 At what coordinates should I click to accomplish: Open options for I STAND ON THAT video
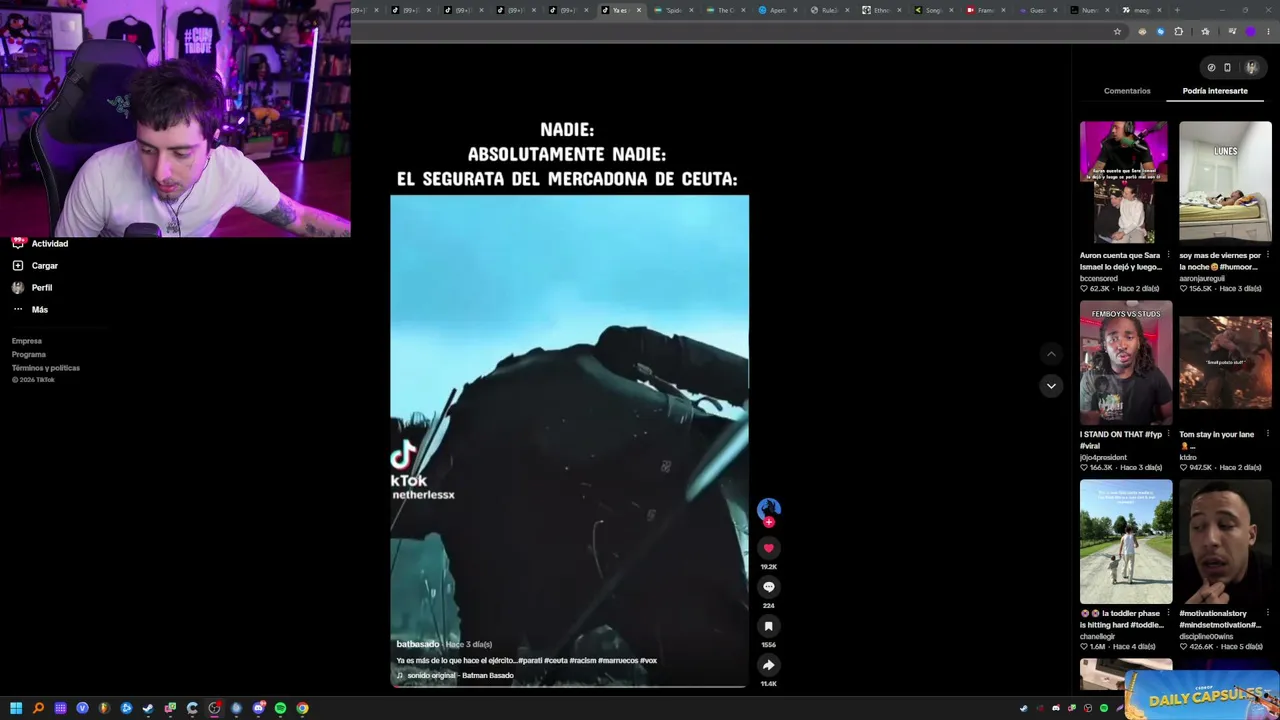tap(1168, 434)
